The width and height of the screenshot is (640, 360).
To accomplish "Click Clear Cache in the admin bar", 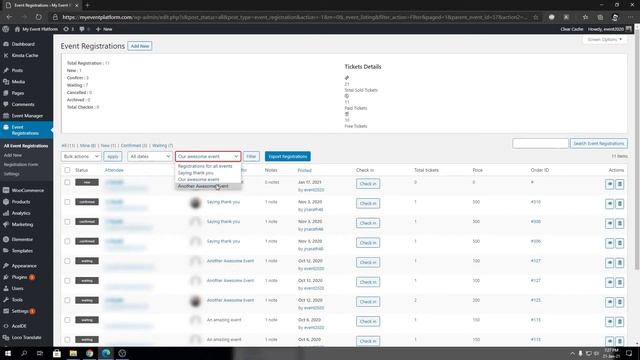I will tap(571, 29).
